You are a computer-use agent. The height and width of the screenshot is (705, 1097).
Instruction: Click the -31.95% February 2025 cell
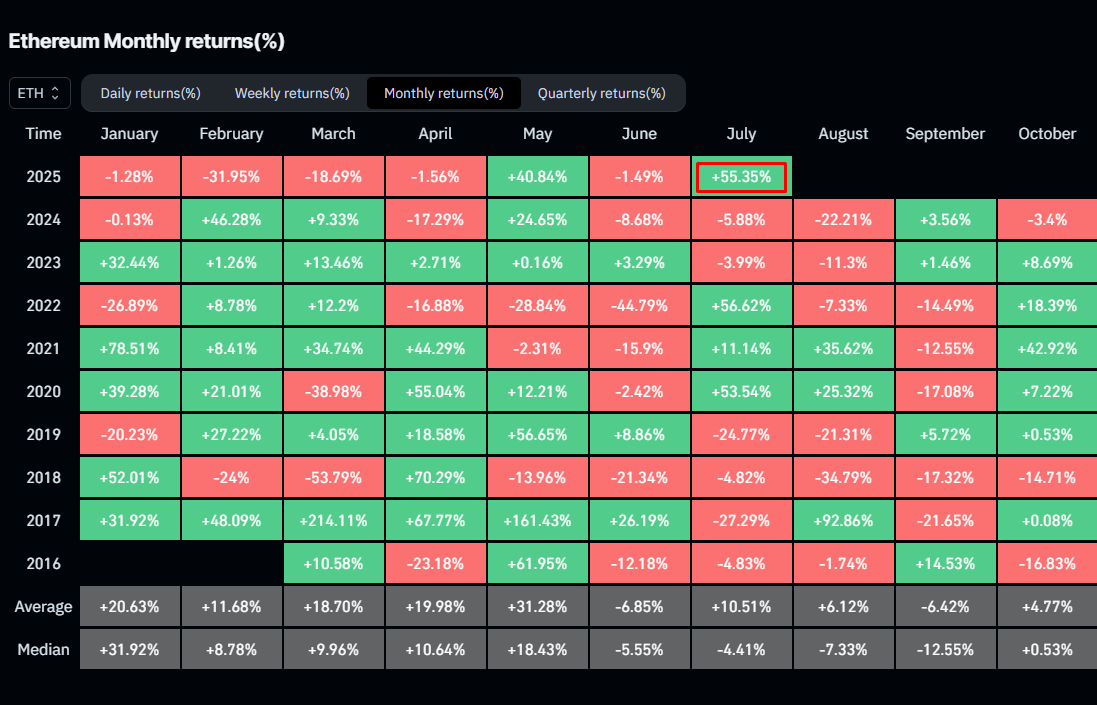point(232,177)
